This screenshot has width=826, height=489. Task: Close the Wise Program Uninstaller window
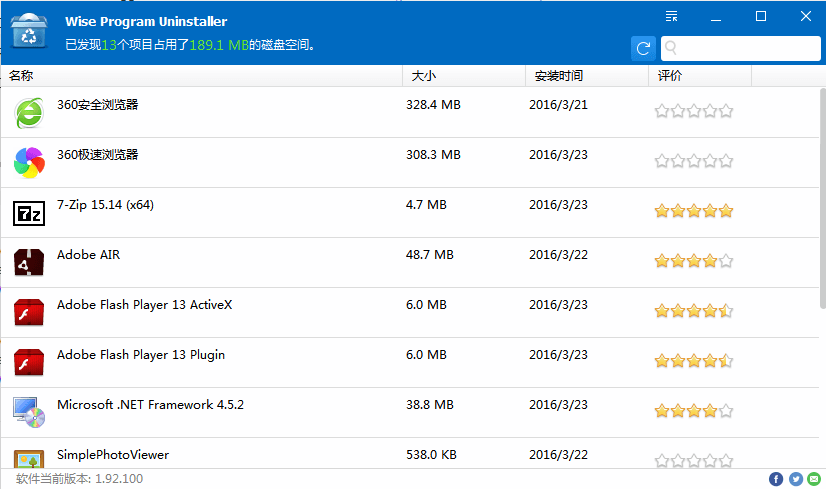tap(805, 16)
